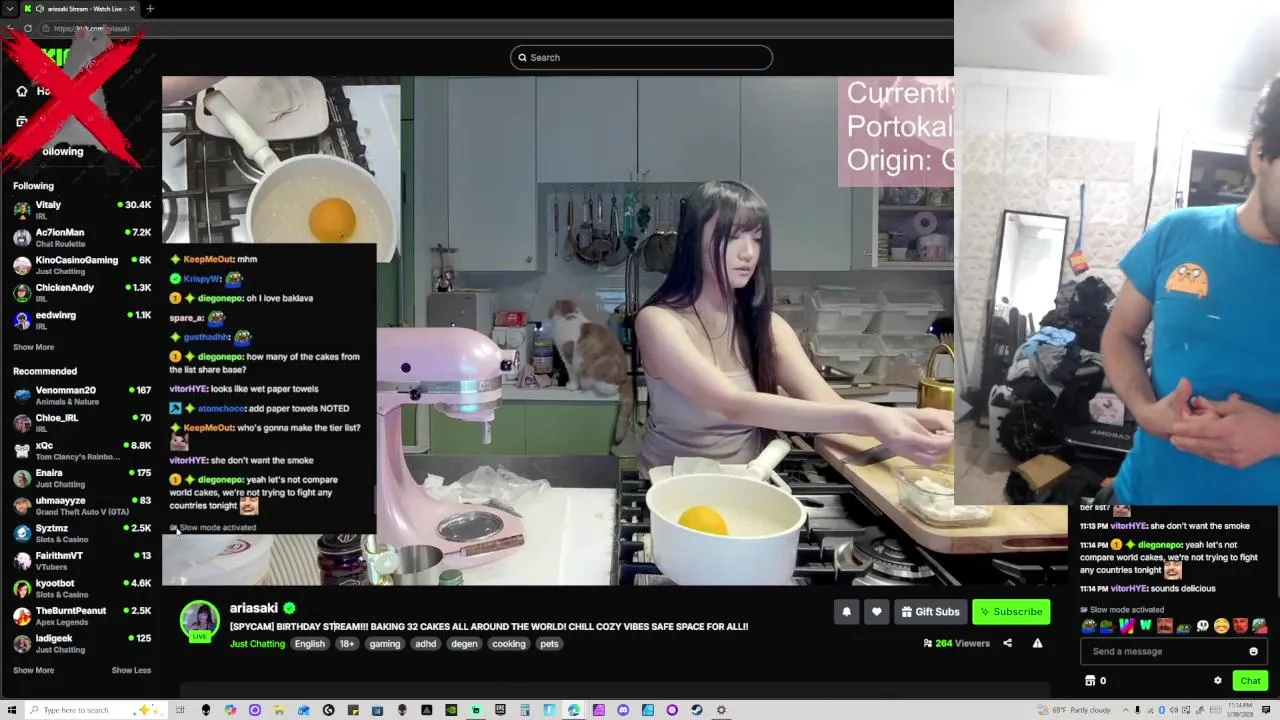Click the notification bell icon for ariasaki

click(846, 612)
